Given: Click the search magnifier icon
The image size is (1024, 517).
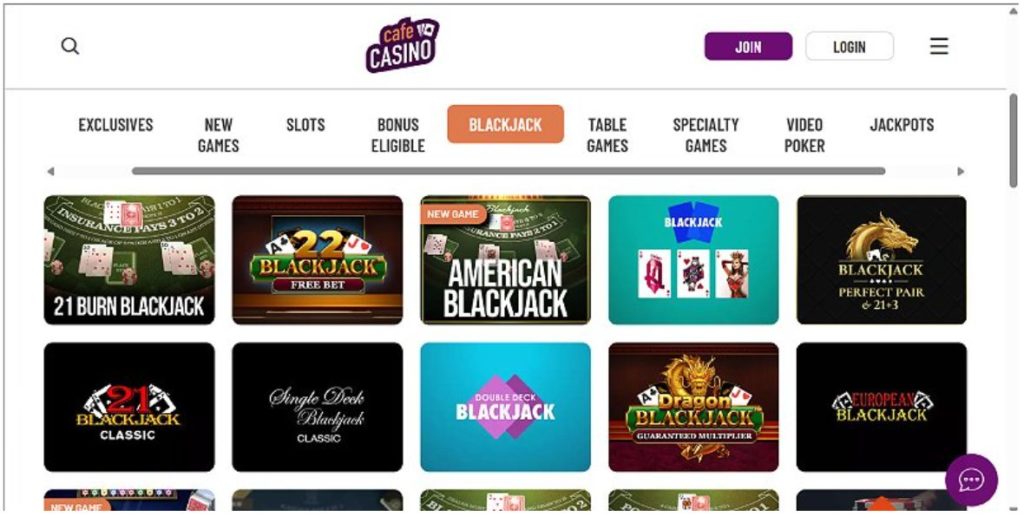Looking at the screenshot, I should (x=70, y=46).
